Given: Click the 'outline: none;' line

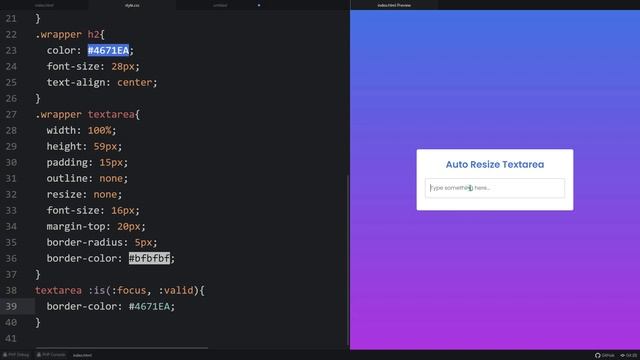Looking at the screenshot, I should [x=87, y=178].
